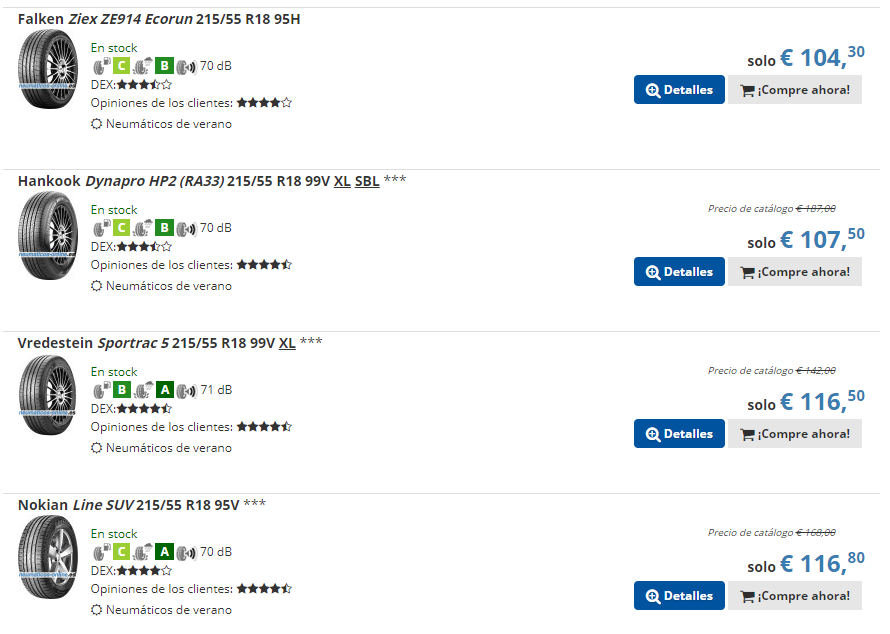
Task: Click the Hankook 70 dB noise icon
Action: click(x=186, y=229)
